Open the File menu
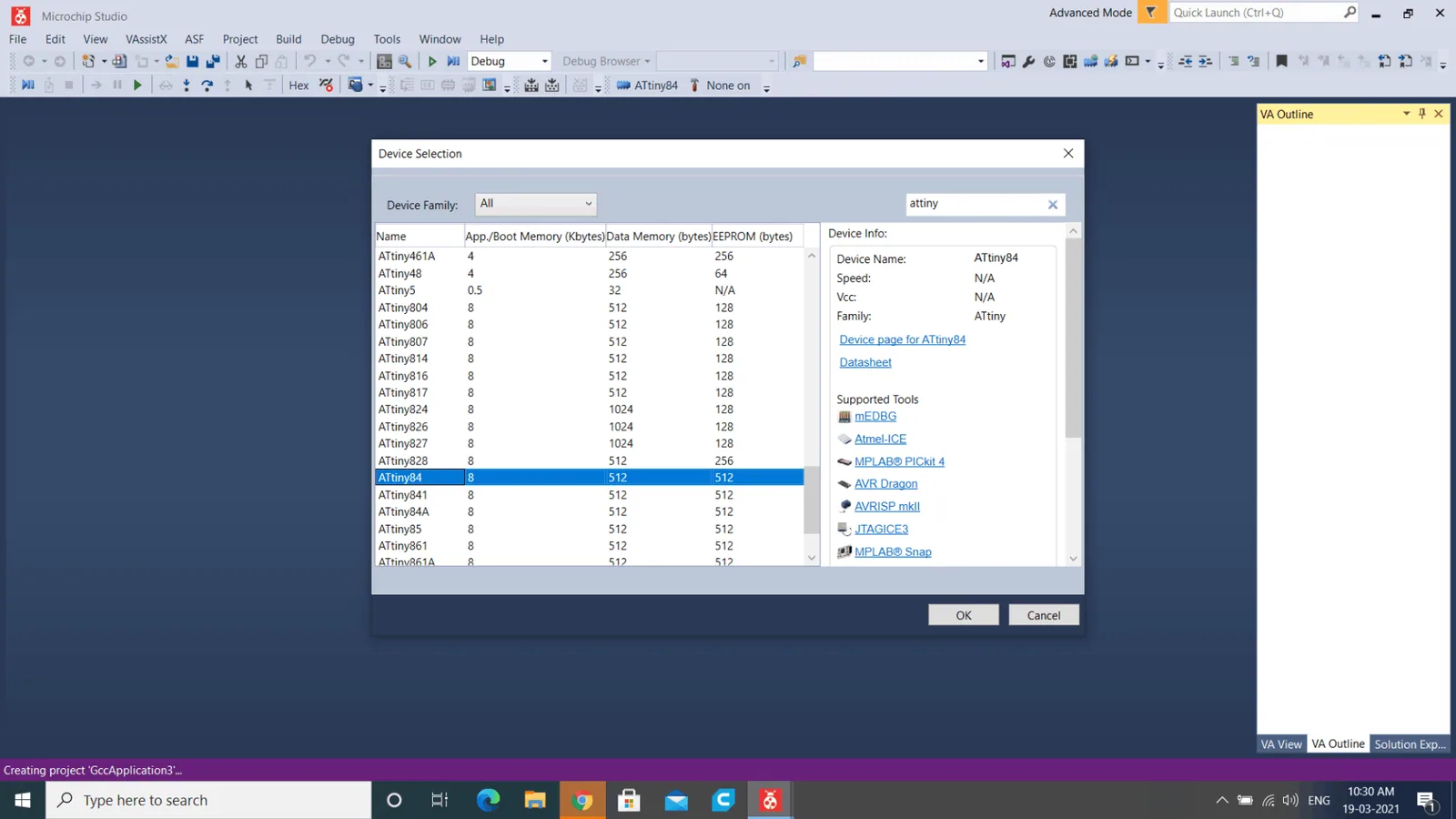The width and height of the screenshot is (1456, 819). (x=17, y=39)
